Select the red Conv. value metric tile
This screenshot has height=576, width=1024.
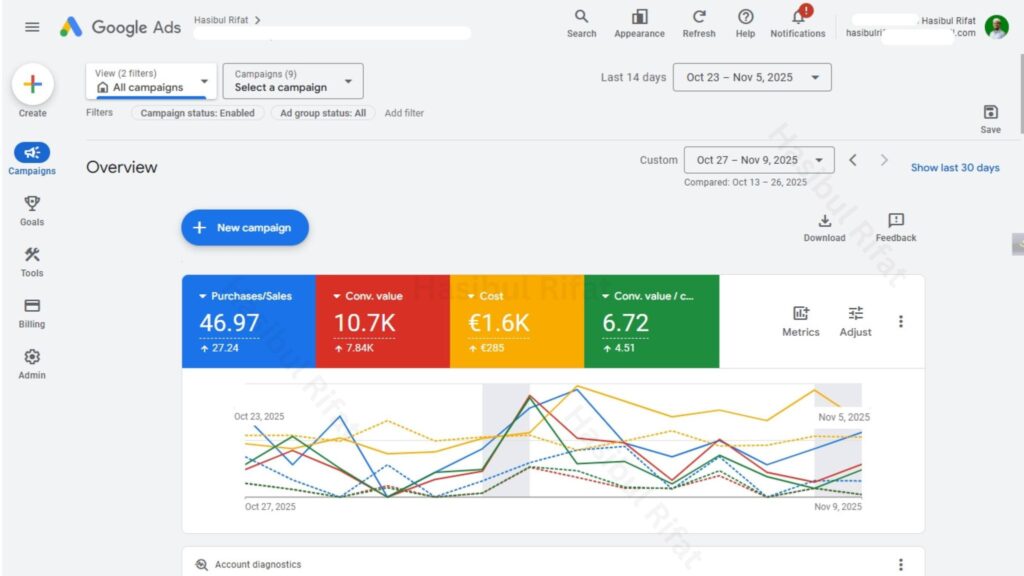[383, 321]
